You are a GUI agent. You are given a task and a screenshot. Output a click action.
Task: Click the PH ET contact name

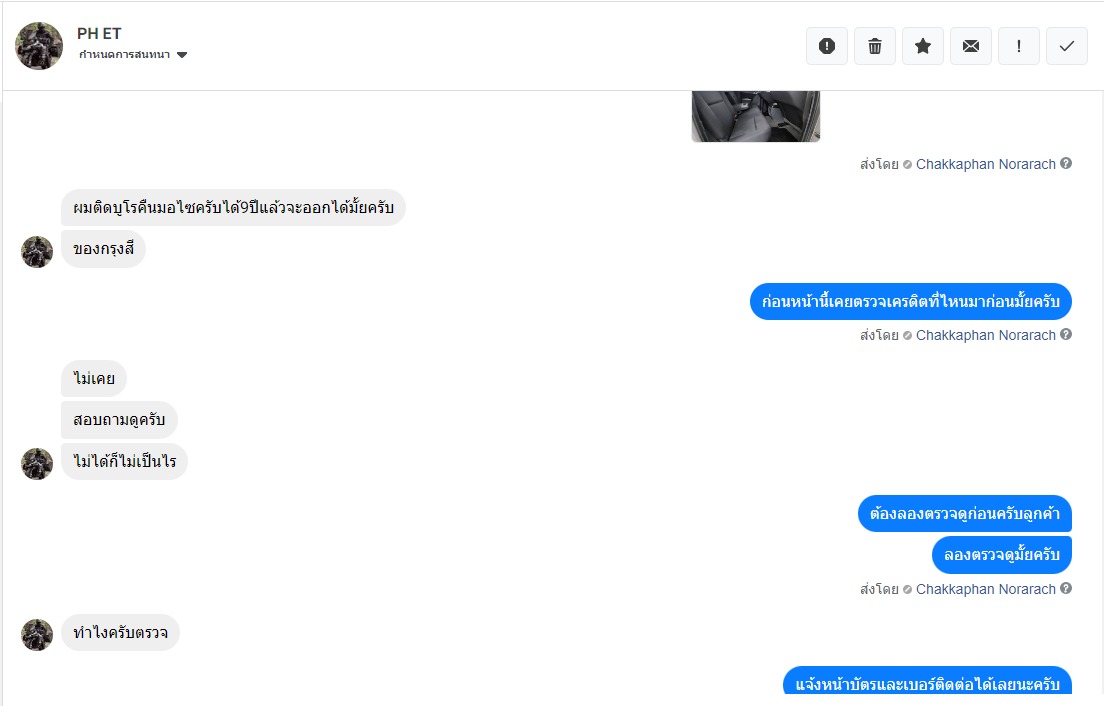tap(99, 33)
